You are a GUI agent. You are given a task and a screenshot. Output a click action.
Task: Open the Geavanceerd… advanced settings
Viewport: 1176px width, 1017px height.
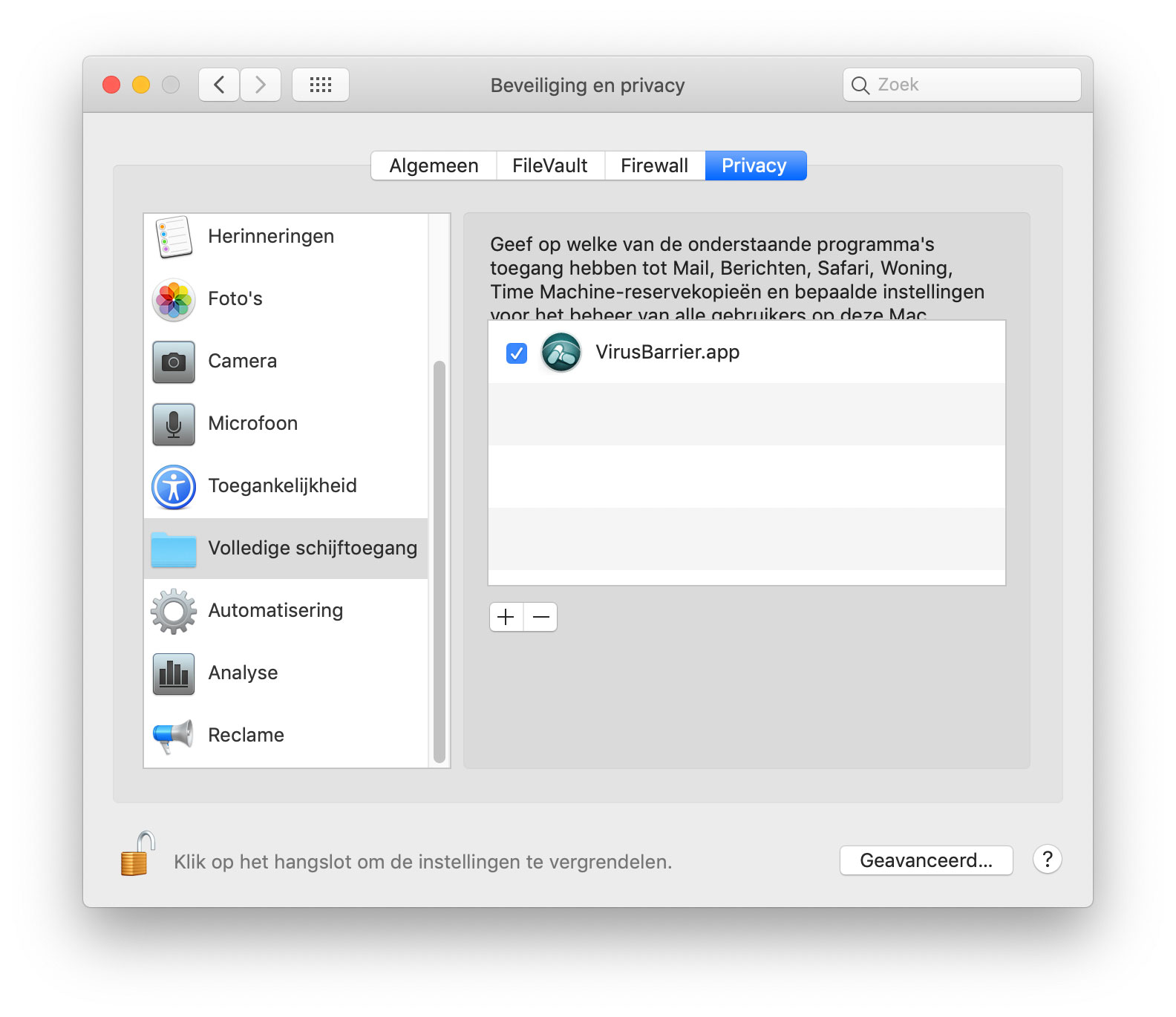[x=927, y=860]
